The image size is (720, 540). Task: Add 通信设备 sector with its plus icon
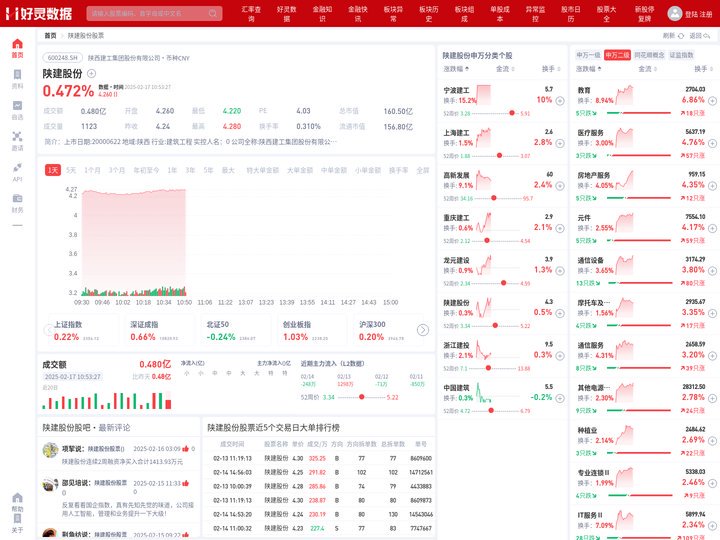coord(712,270)
